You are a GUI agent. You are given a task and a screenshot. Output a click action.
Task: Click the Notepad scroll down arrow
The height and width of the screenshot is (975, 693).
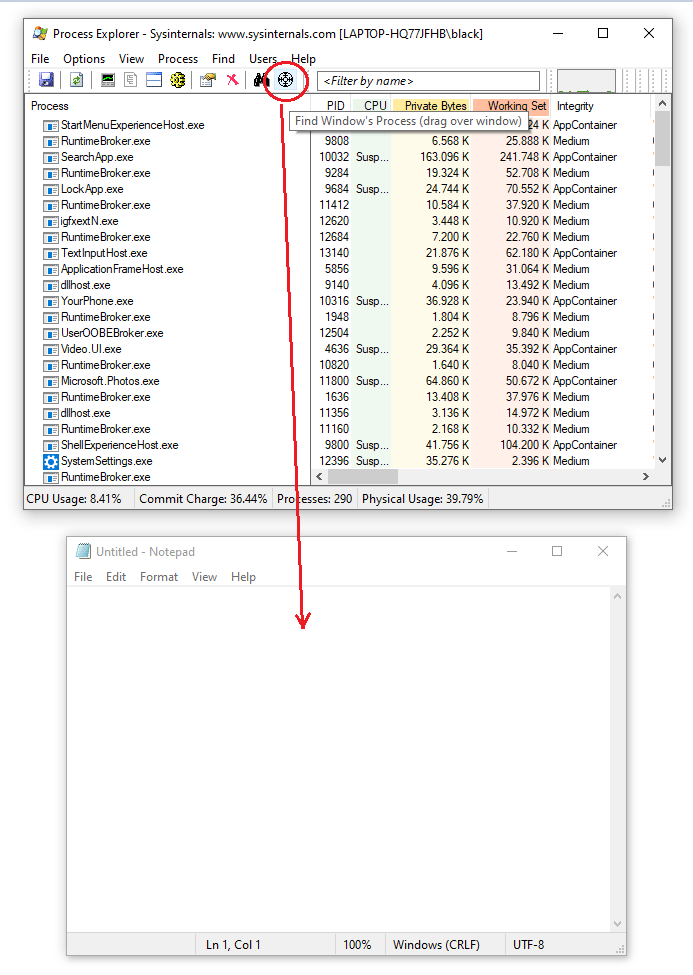617,924
